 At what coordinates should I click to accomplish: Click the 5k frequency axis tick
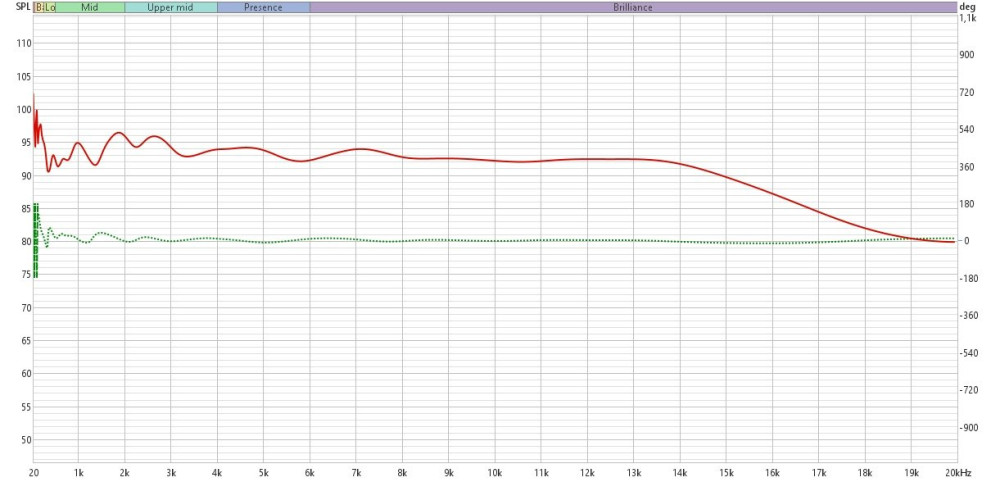pyautogui.click(x=263, y=472)
